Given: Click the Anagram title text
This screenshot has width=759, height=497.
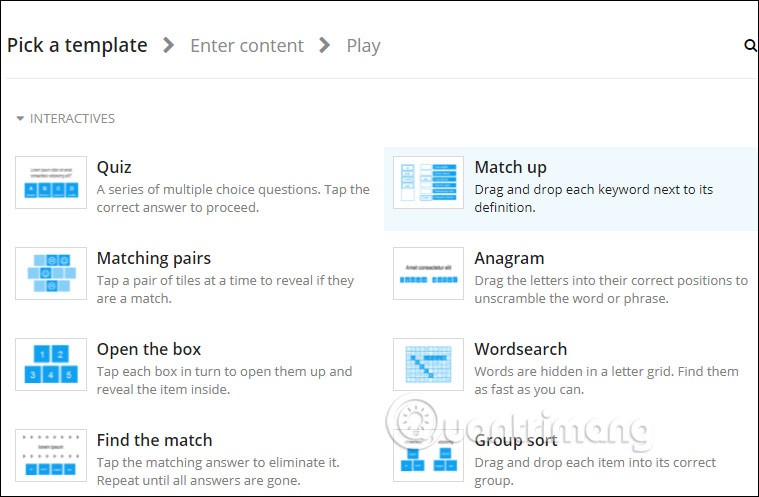Looking at the screenshot, I should point(509,258).
